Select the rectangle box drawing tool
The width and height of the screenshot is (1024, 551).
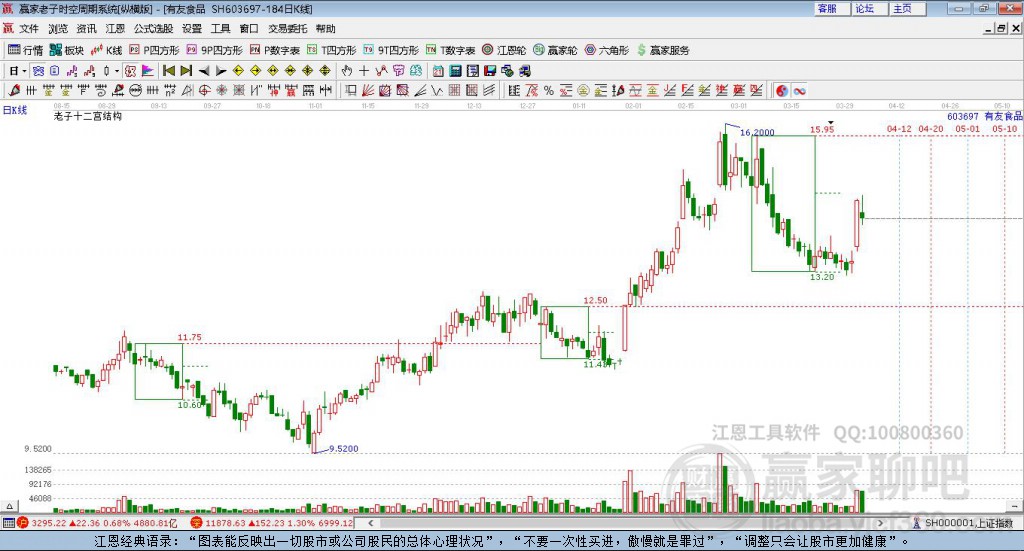pyautogui.click(x=351, y=91)
